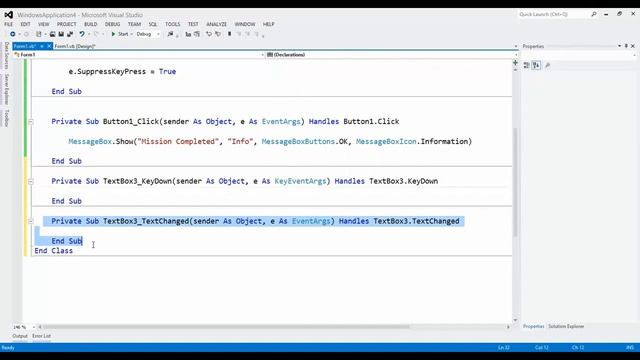
Task: Toggle a bookmark on the current line
Action: [229, 34]
